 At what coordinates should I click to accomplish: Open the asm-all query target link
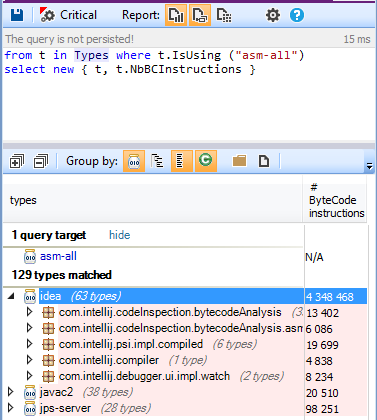tap(58, 256)
